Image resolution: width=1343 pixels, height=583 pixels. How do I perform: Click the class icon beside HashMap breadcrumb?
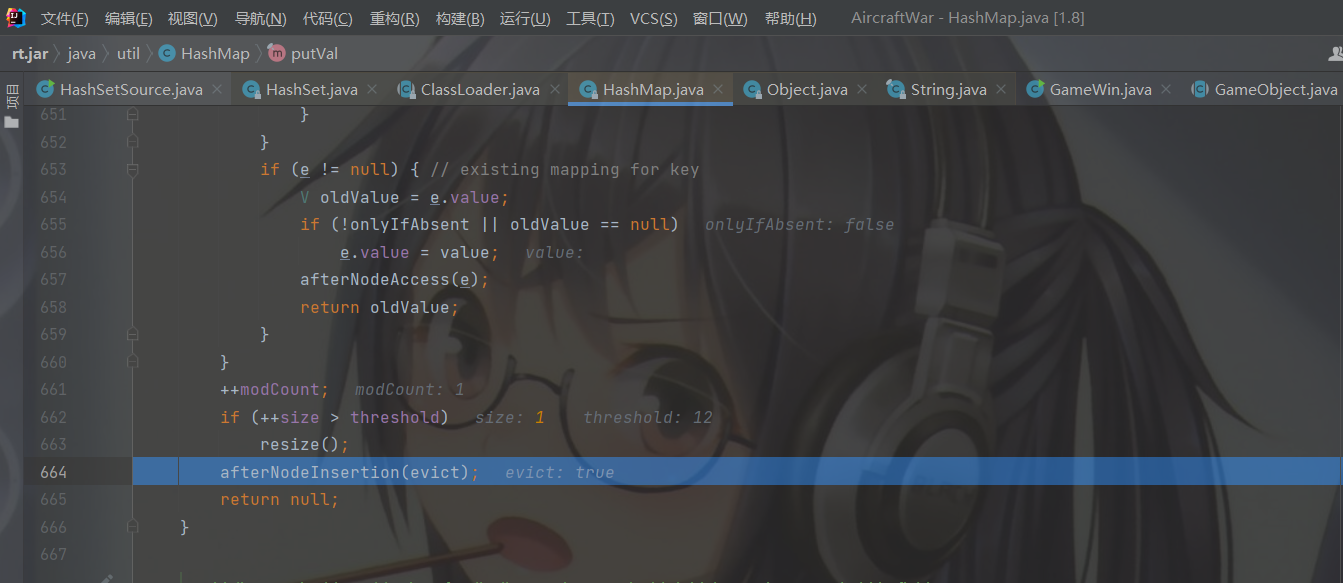[167, 54]
